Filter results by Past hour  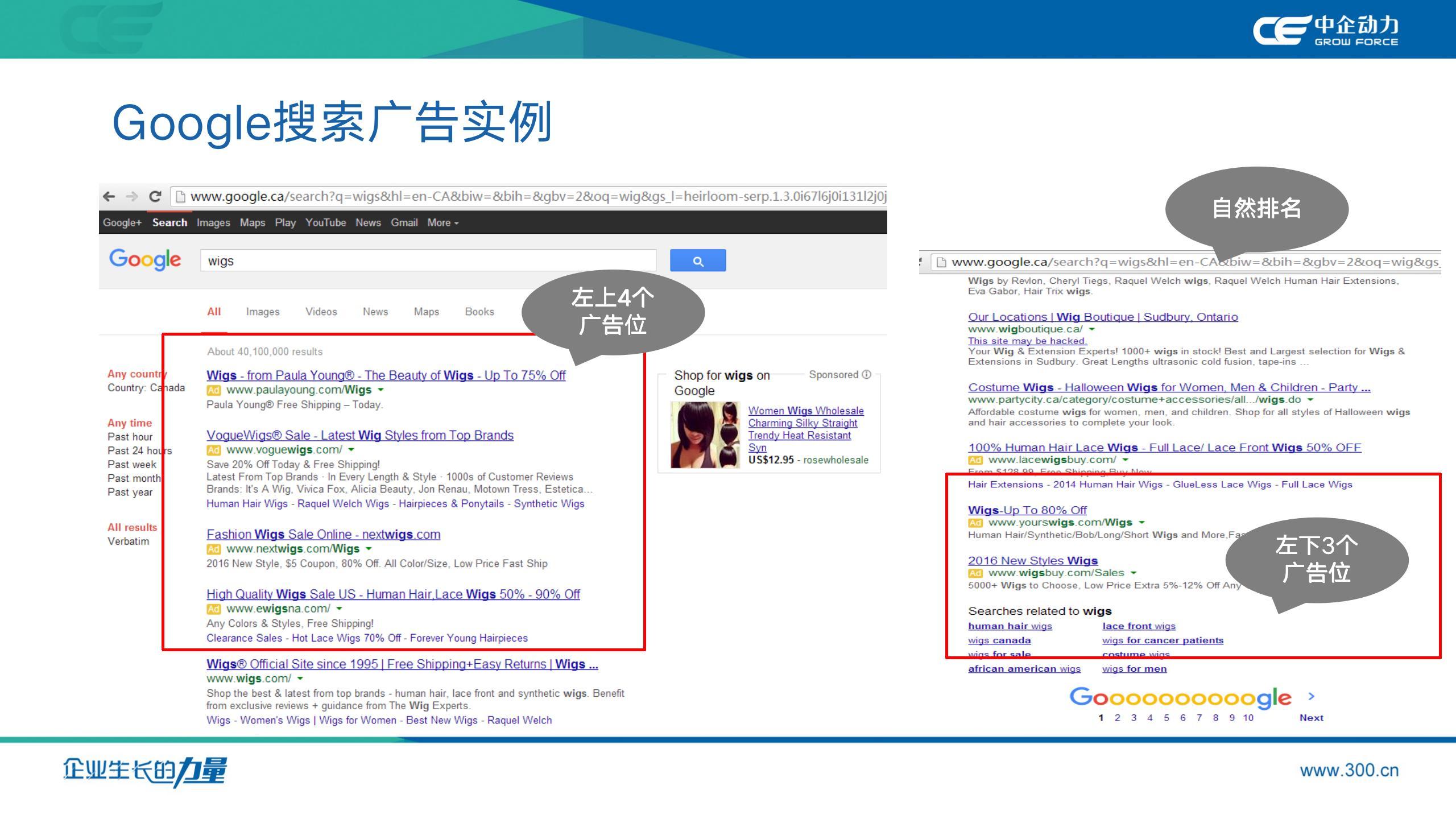tap(130, 437)
